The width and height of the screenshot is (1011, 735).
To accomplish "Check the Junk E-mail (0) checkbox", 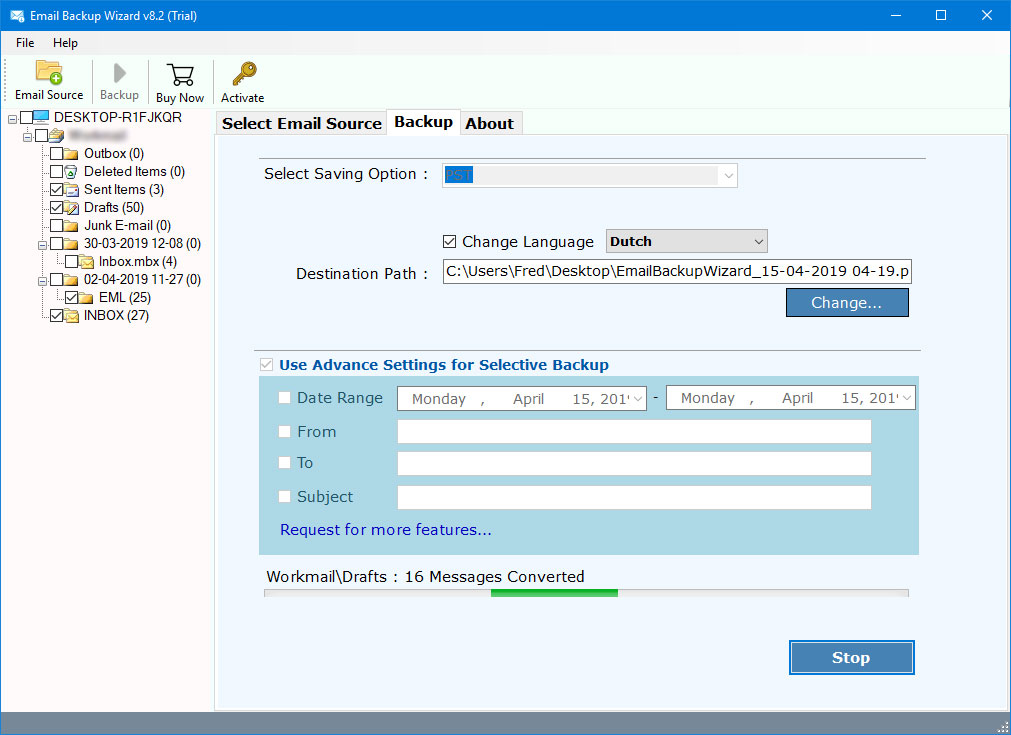I will coord(57,226).
